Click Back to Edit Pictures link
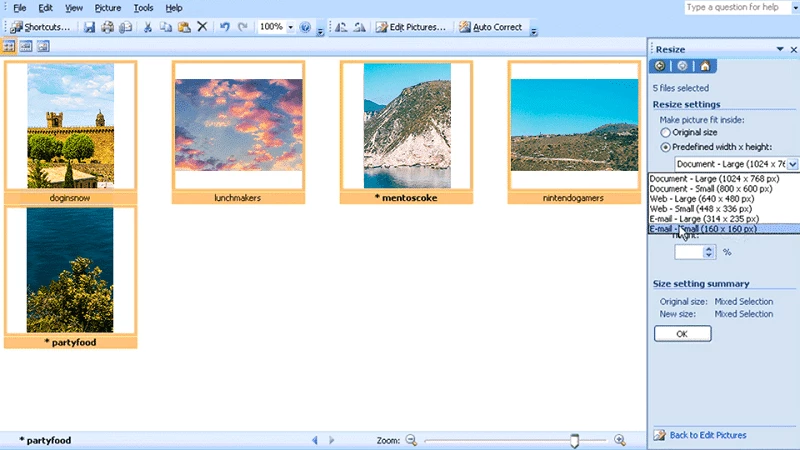The width and height of the screenshot is (800, 450). tap(708, 435)
